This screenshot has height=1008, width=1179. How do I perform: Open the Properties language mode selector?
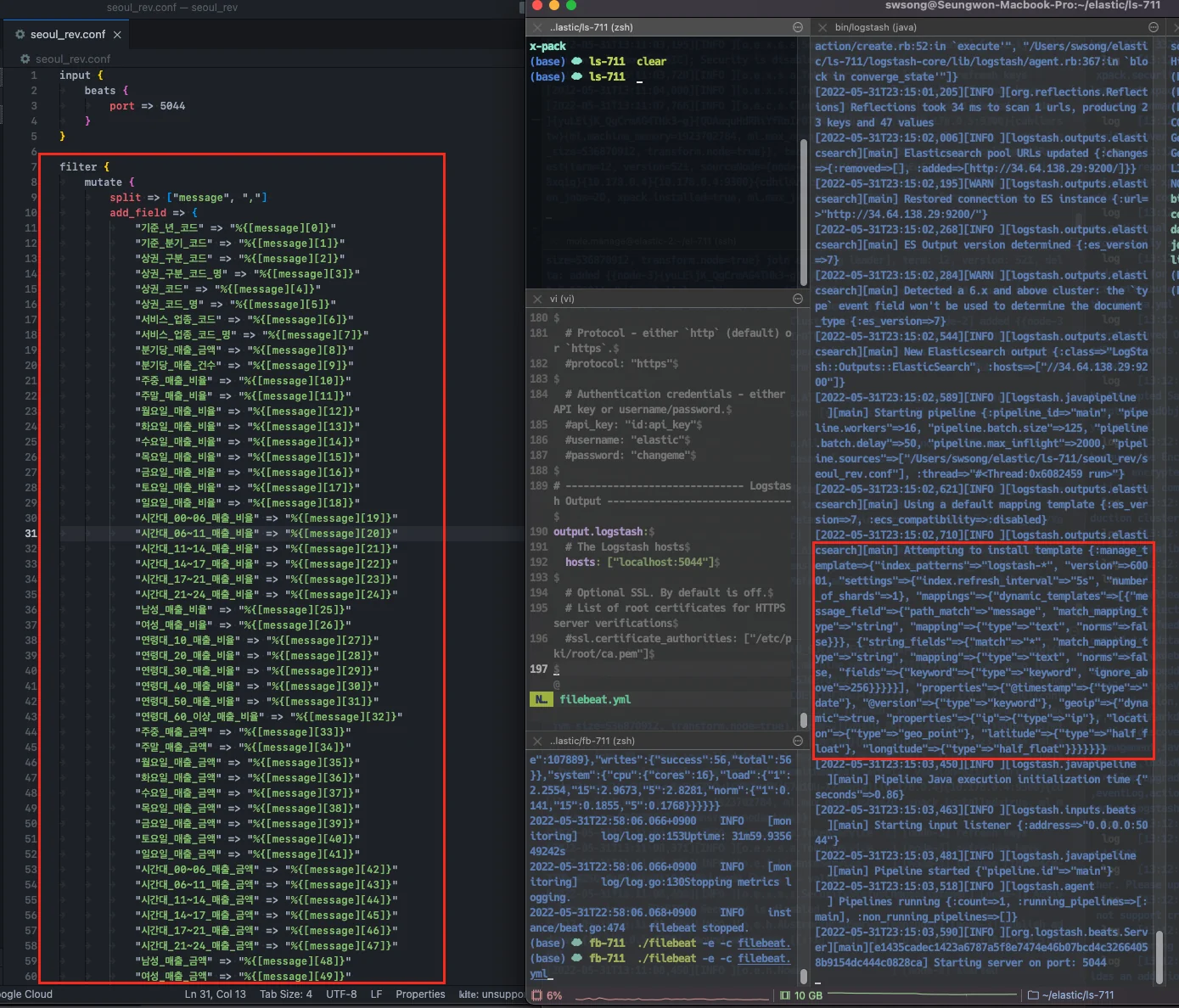420,994
